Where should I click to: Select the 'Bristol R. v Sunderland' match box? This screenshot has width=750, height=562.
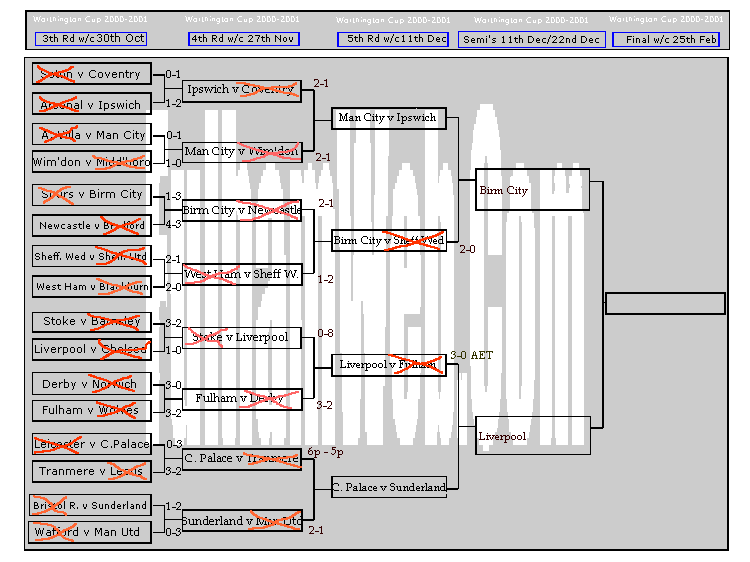pos(90,505)
